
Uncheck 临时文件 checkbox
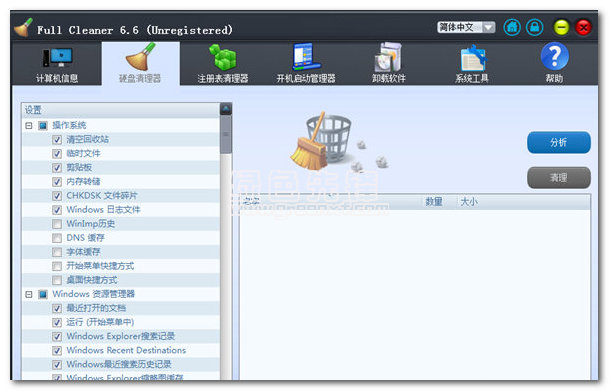(x=57, y=154)
